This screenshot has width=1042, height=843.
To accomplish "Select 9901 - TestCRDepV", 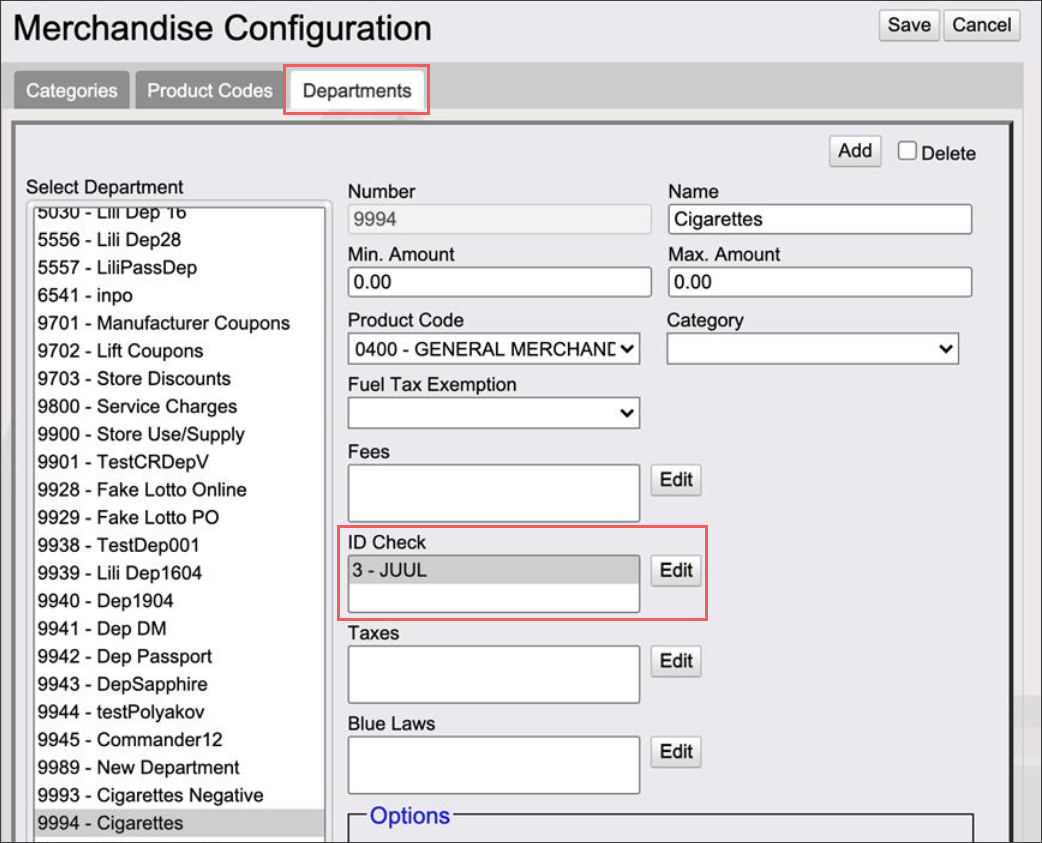I will point(179,462).
